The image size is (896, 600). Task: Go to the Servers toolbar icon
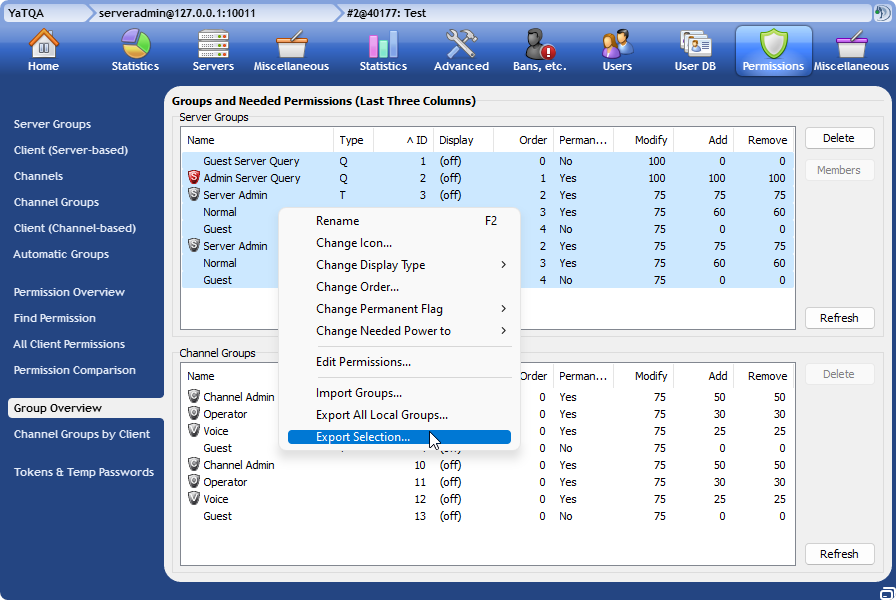(x=213, y=50)
